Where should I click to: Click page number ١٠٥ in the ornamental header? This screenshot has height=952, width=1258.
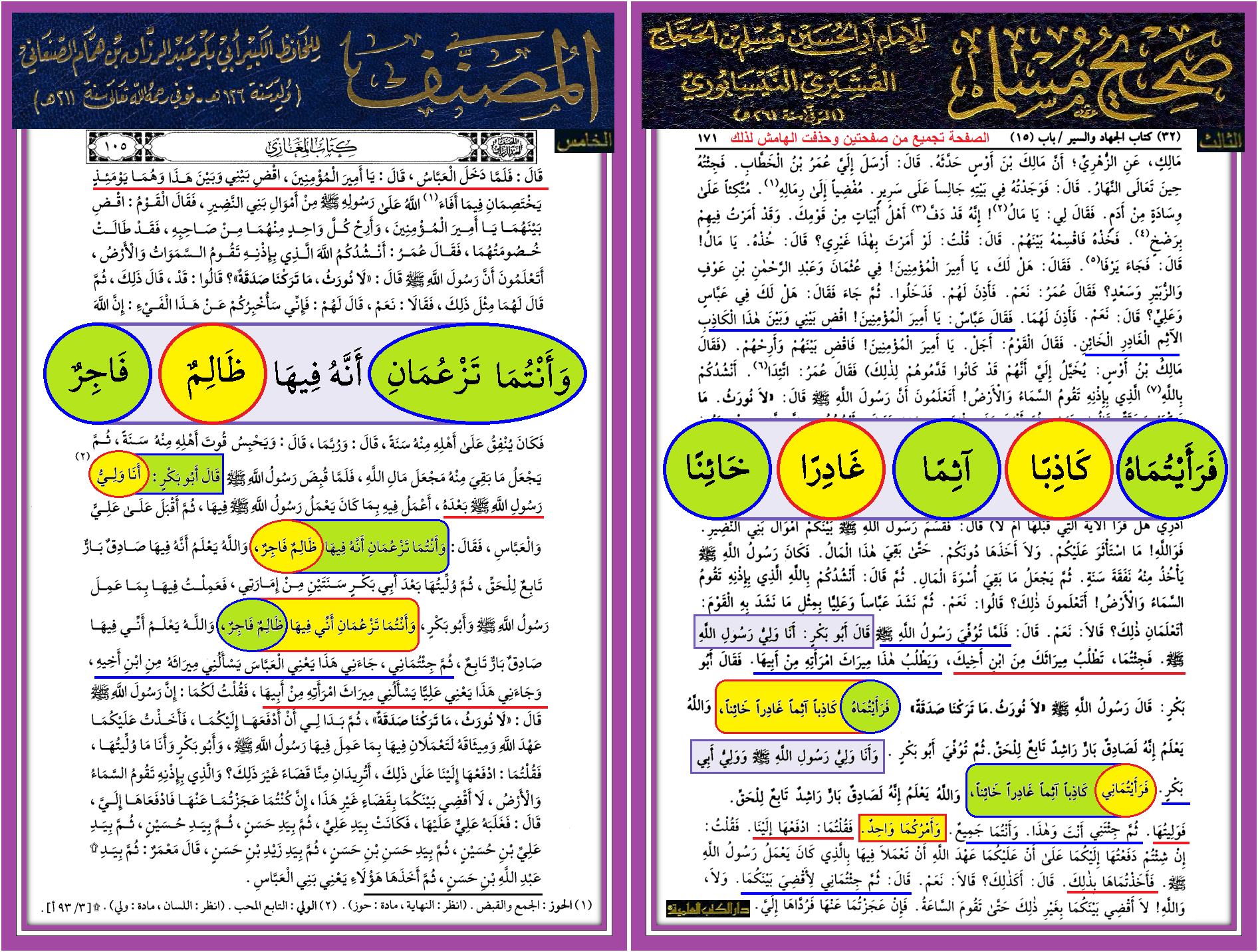click(115, 146)
